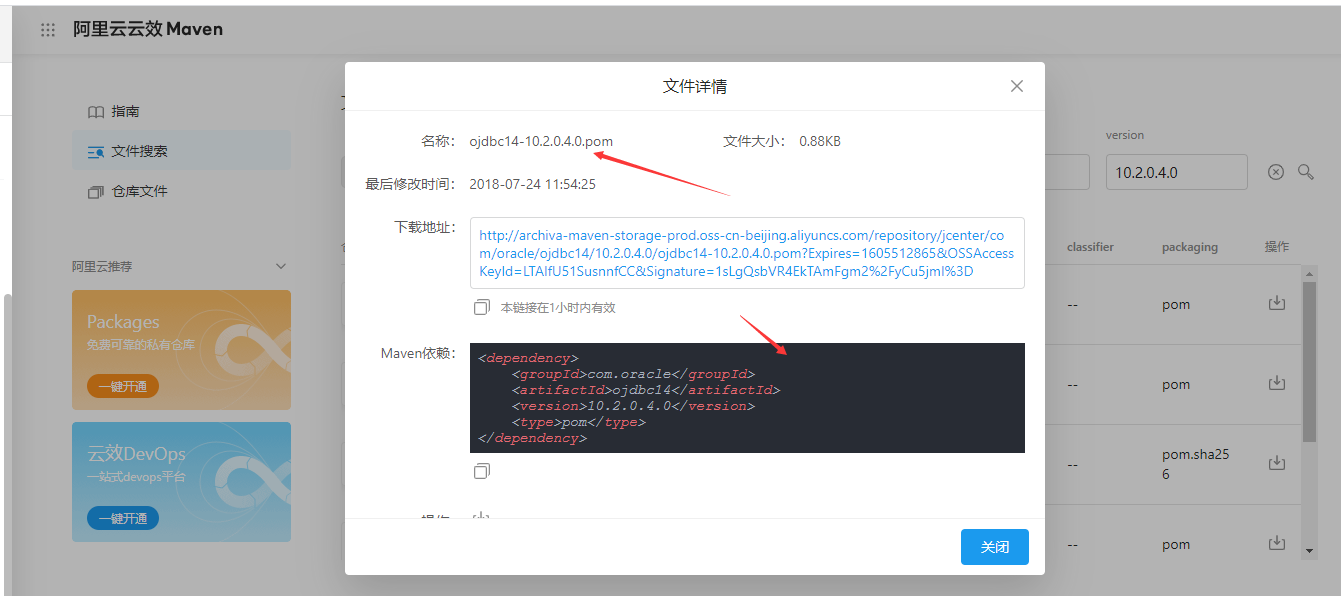Click the 0.88KB file size value
1341x596 pixels.
tap(820, 141)
